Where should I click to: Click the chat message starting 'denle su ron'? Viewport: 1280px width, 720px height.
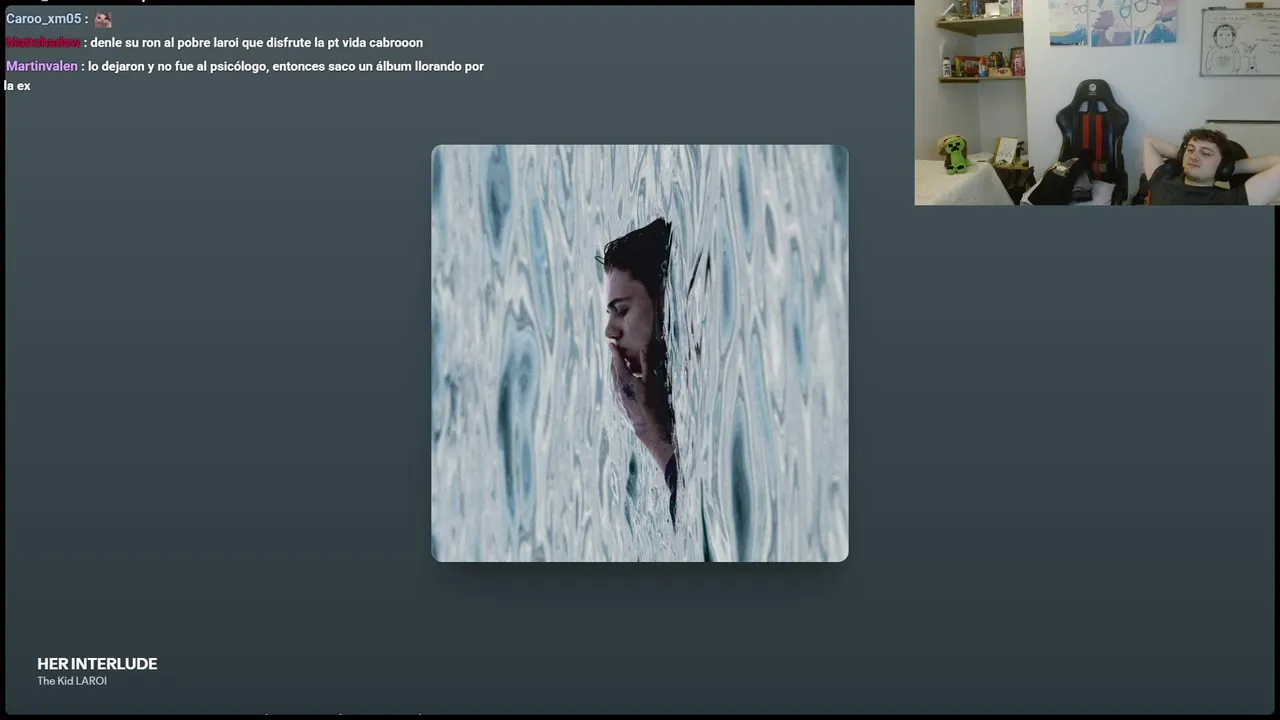[257, 43]
